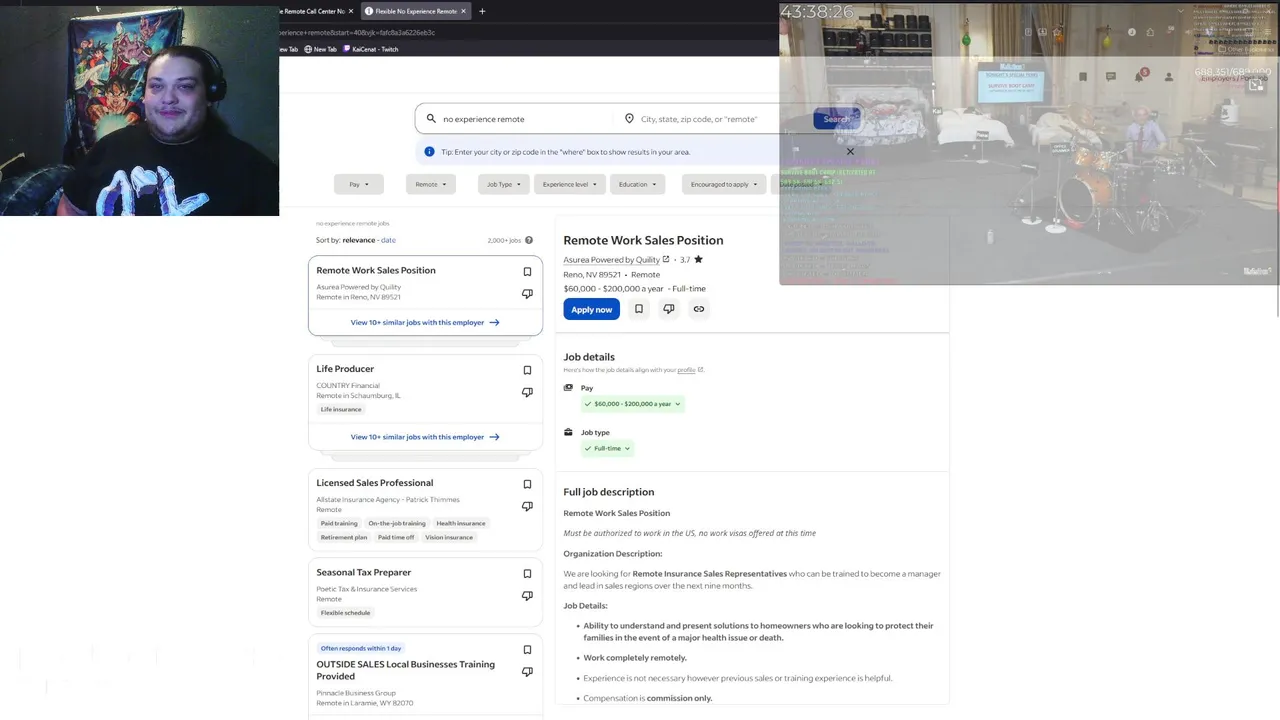Viewport: 1280px width, 720px height.
Task: Click the Paid training benefit tag
Action: pos(339,523)
